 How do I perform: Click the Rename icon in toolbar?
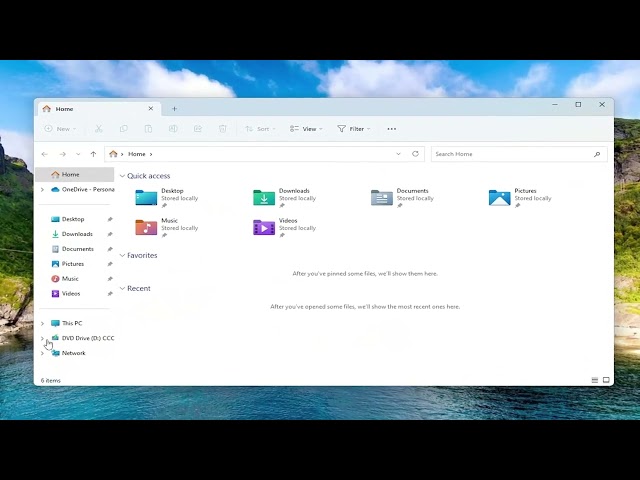(173, 129)
